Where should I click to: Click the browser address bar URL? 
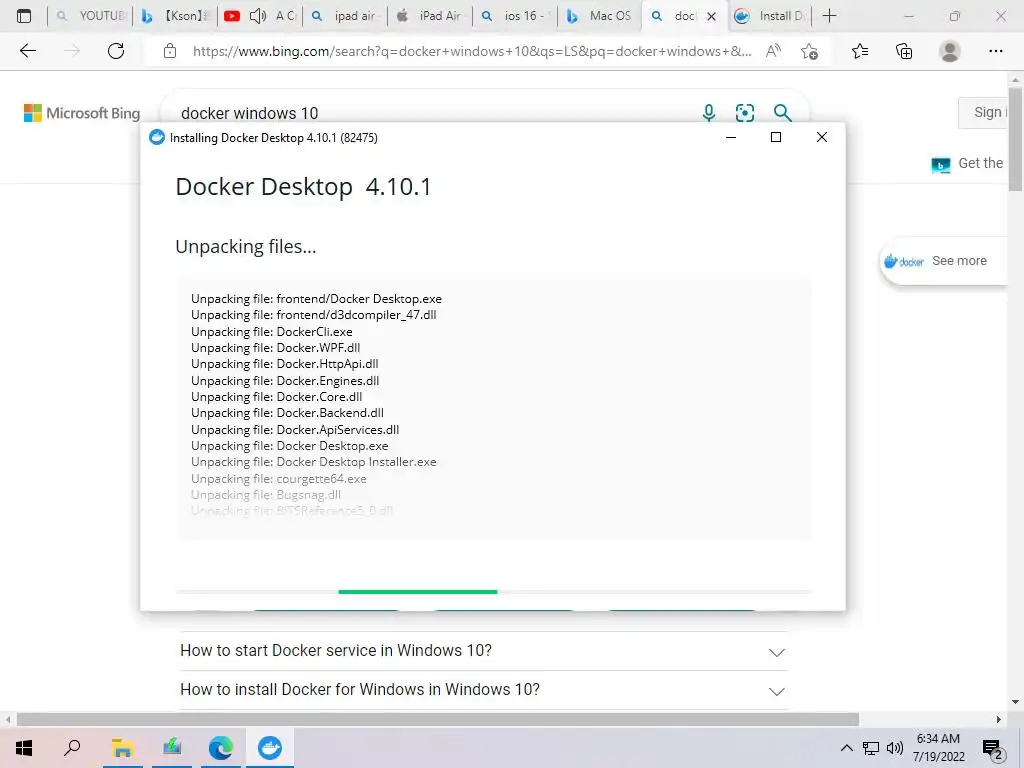click(x=472, y=51)
